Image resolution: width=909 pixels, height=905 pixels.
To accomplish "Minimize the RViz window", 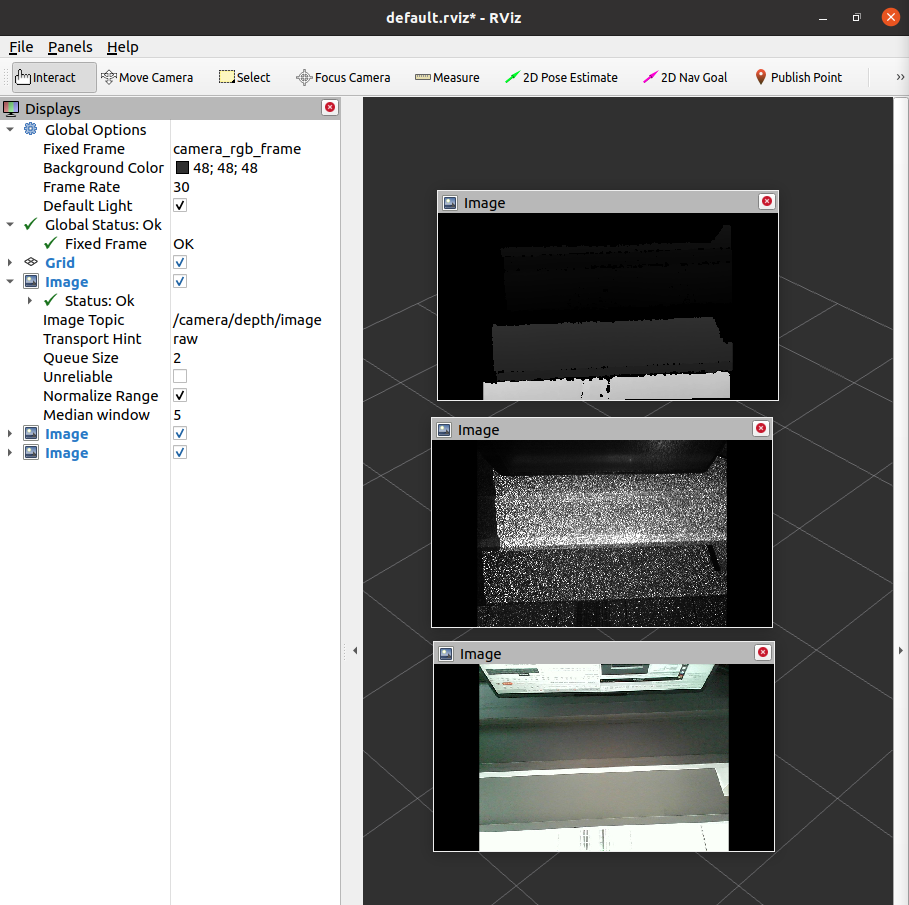I will [823, 17].
